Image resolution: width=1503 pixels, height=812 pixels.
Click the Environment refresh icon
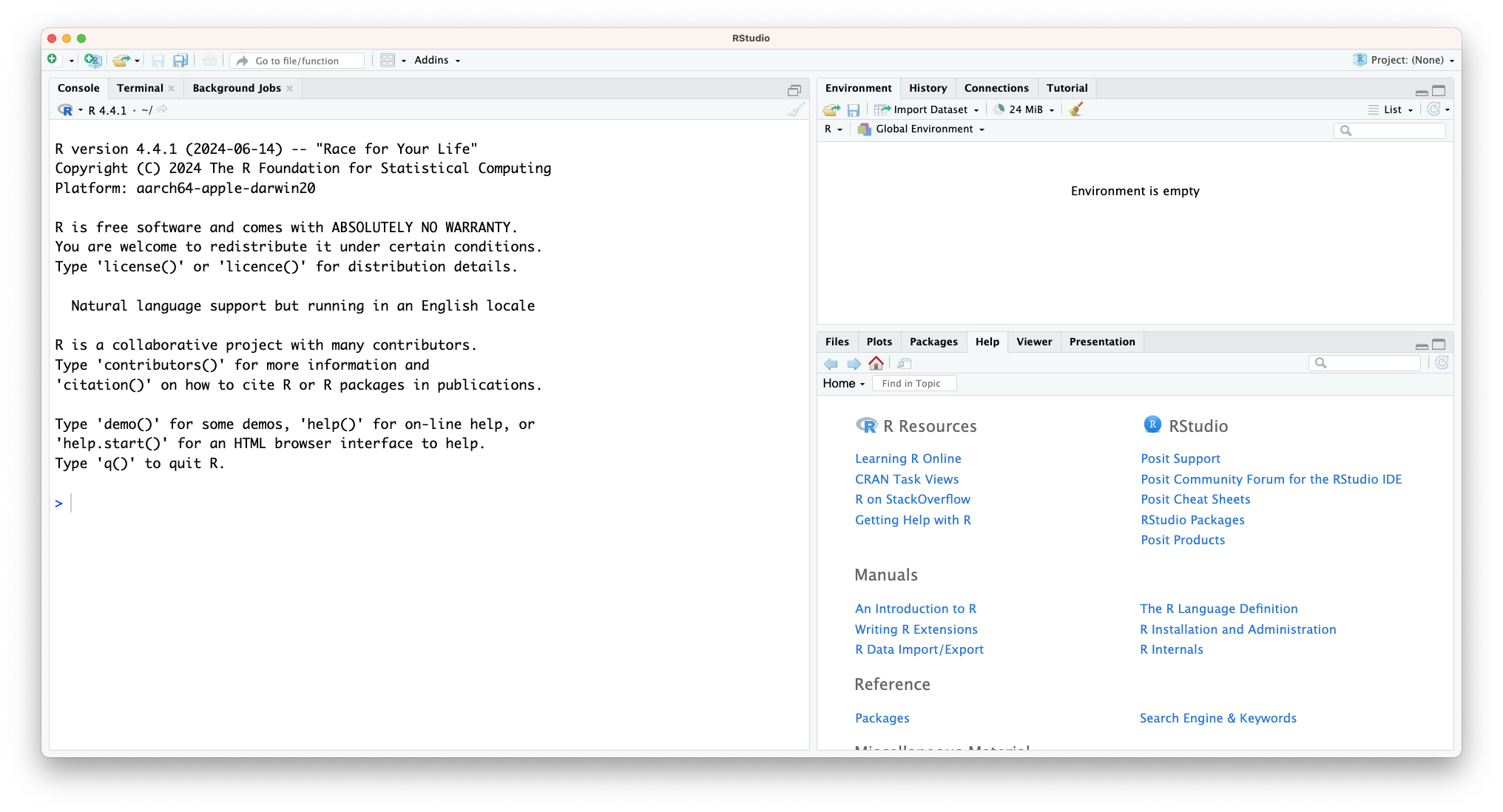coord(1433,109)
